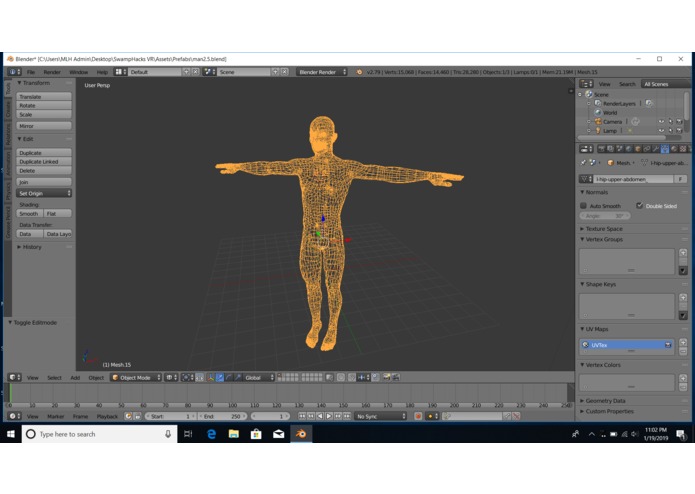Open the Set Origin dropdown
The image size is (695, 494).
(x=44, y=193)
